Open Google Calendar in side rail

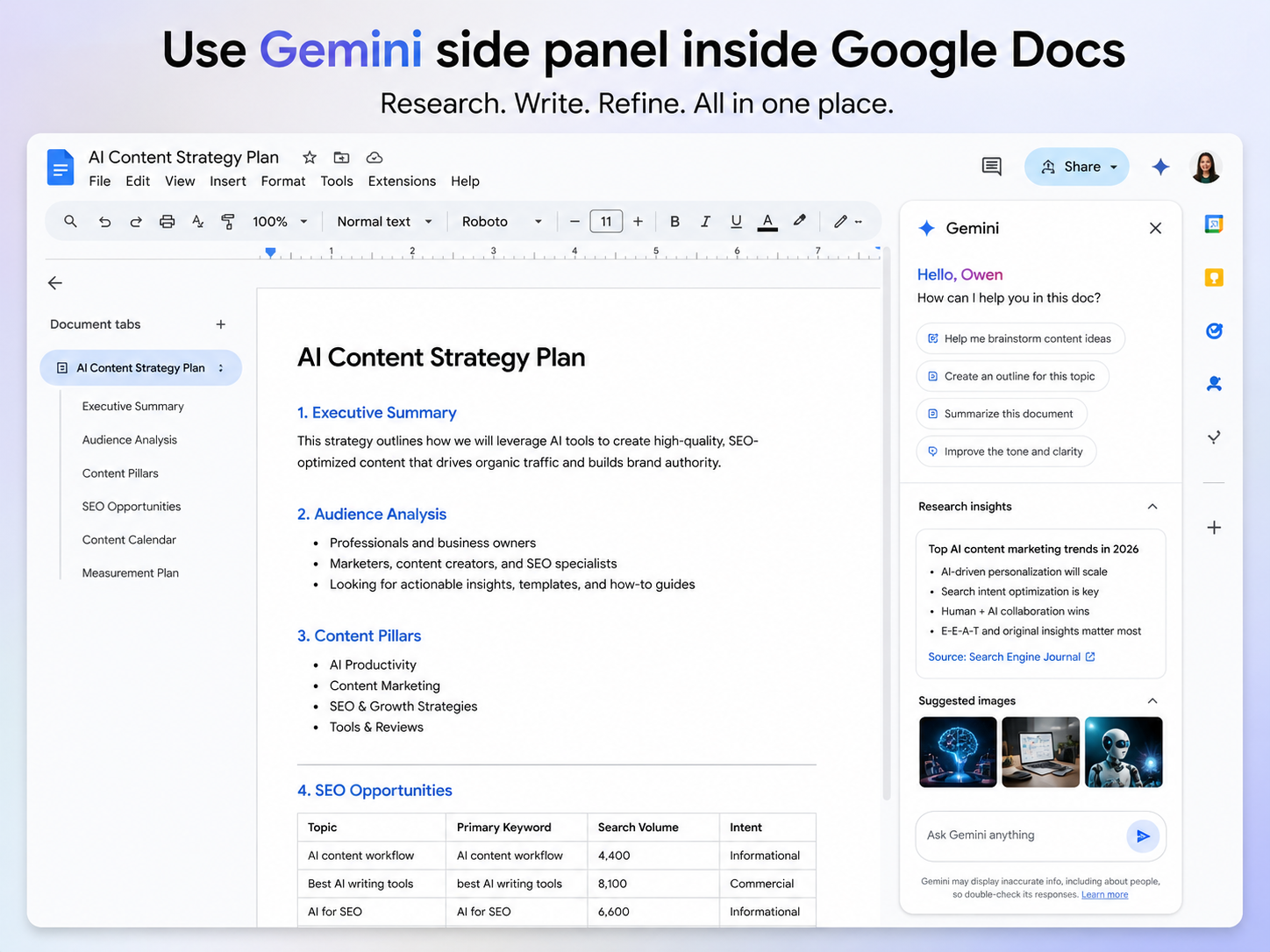point(1214,224)
